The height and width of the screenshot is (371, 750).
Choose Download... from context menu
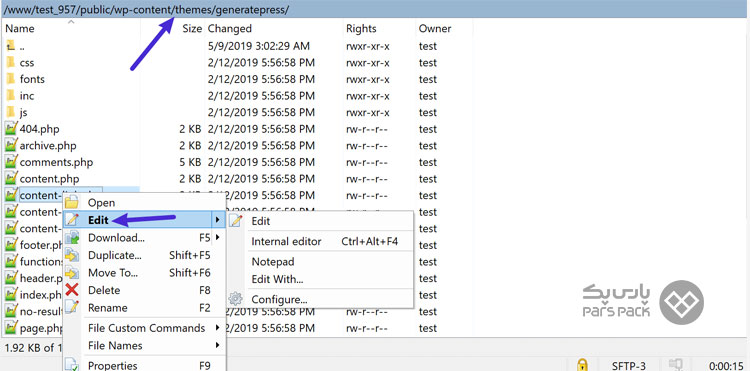click(x=116, y=238)
